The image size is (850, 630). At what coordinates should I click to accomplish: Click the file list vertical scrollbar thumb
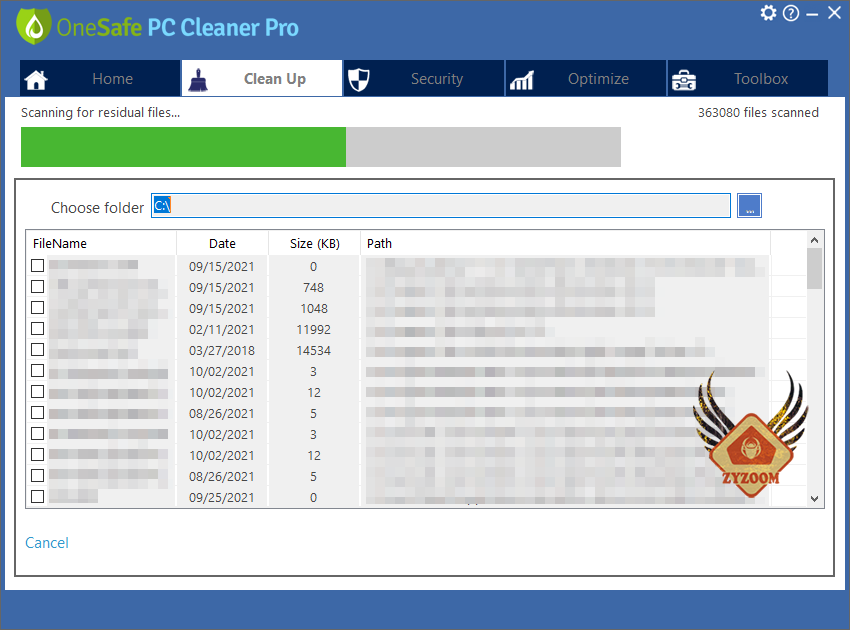click(814, 268)
